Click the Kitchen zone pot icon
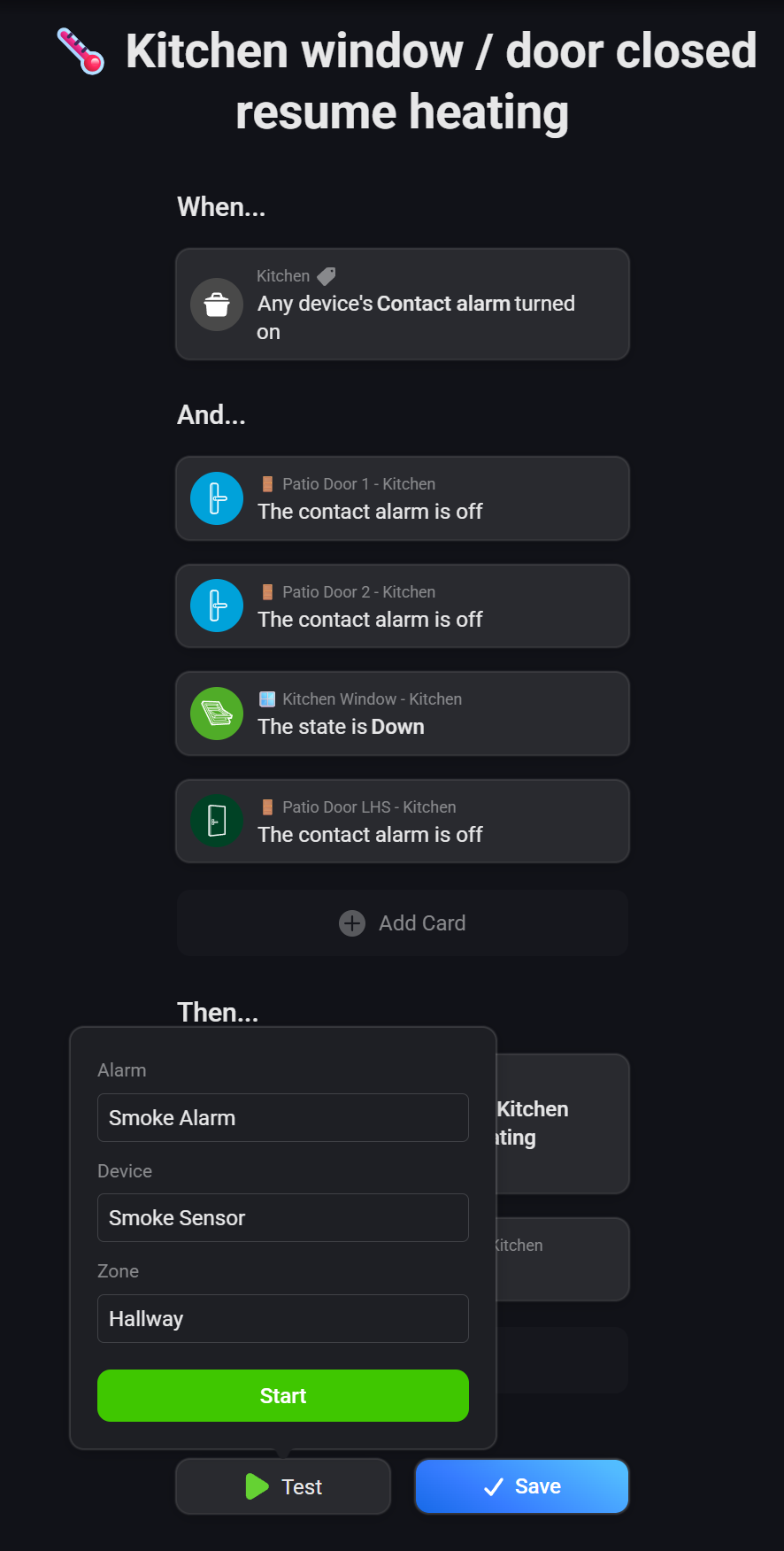Image resolution: width=784 pixels, height=1551 pixels. [x=217, y=305]
